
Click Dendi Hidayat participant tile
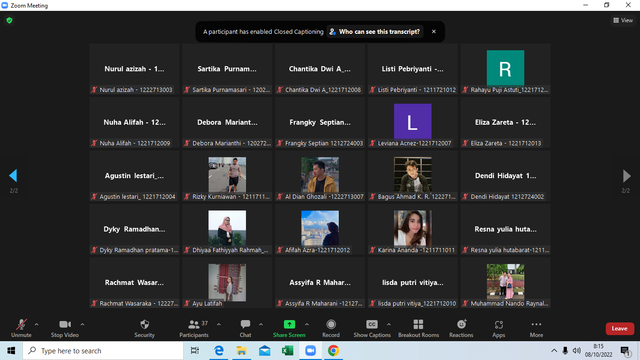tap(505, 176)
